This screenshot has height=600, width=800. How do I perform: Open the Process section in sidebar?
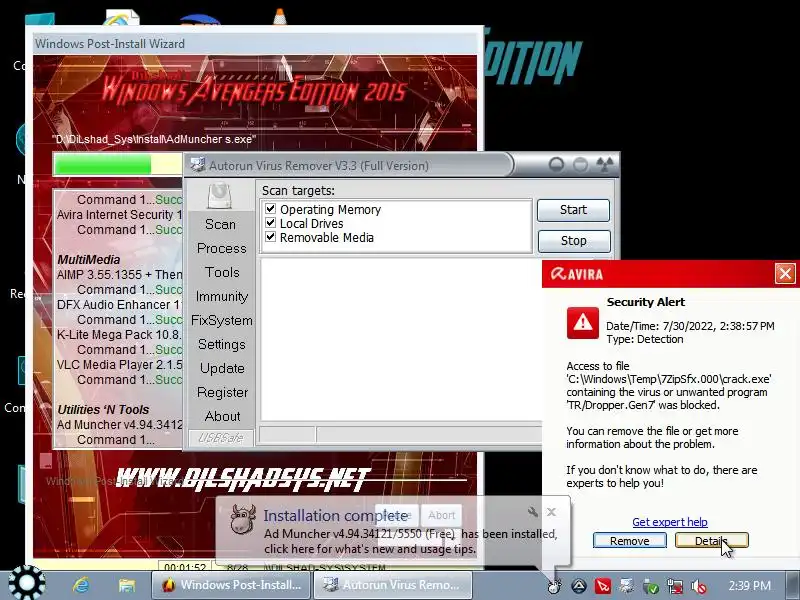tap(221, 248)
